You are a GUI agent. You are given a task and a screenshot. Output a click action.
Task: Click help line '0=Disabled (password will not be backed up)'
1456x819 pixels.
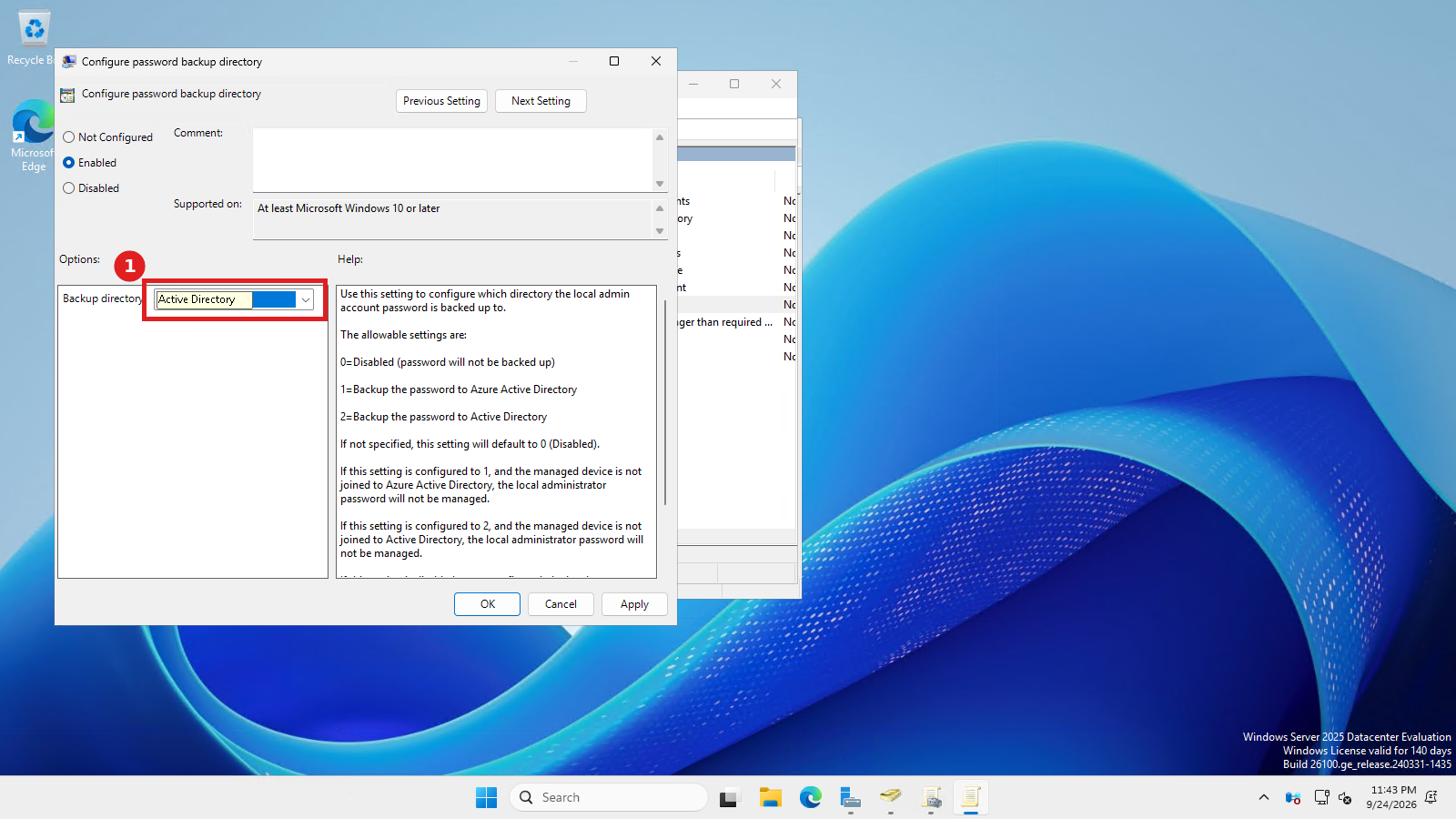click(x=448, y=362)
